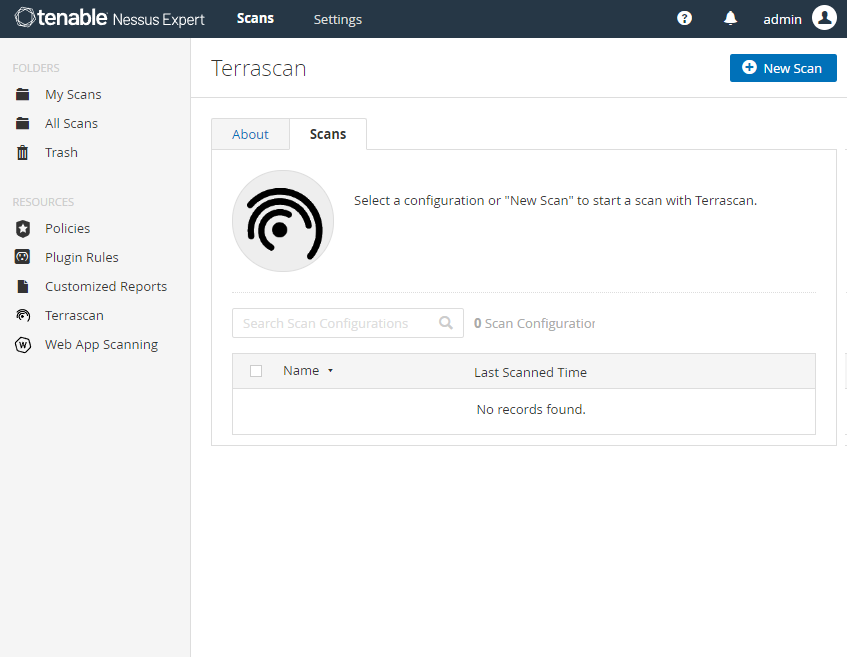Viewport: 847px width, 657px height.
Task: Click the Web App Scanning icon
Action: [x=23, y=345]
